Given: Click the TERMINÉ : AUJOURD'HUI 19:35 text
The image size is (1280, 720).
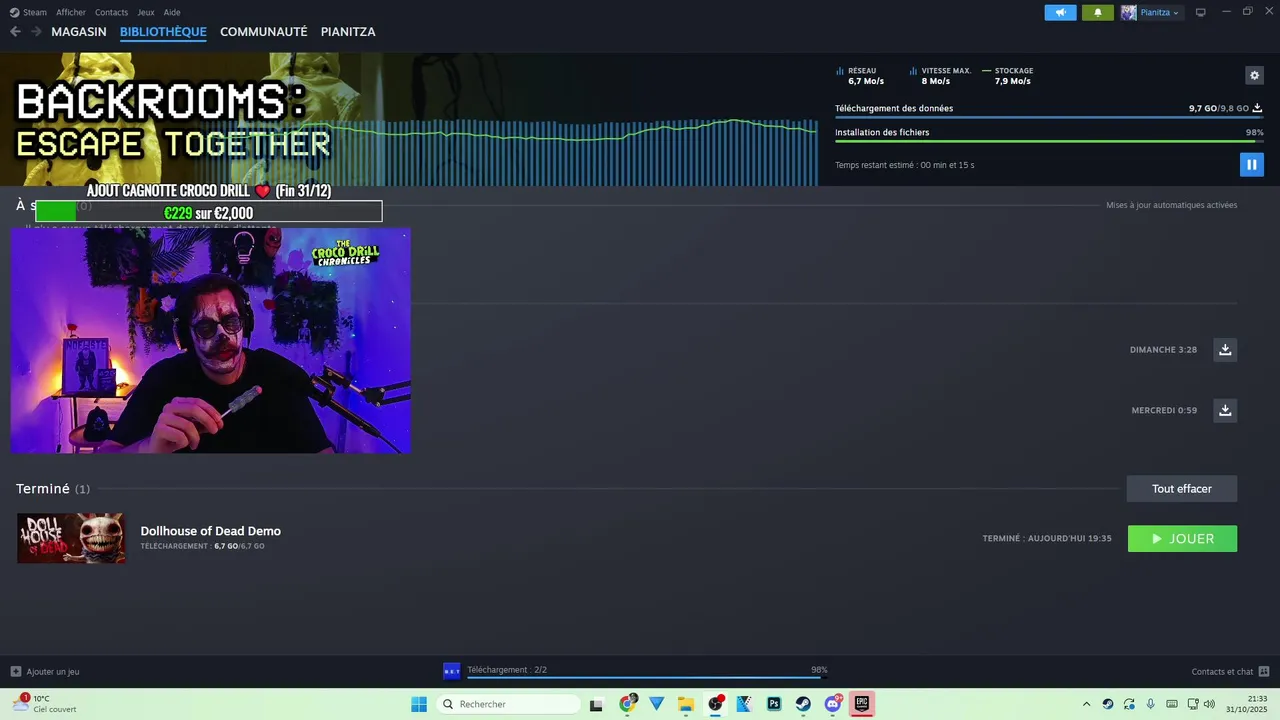Looking at the screenshot, I should click(x=1047, y=538).
